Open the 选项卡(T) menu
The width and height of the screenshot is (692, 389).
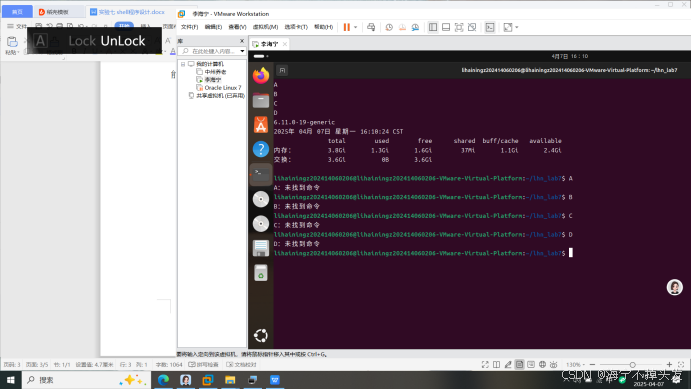click(296, 27)
